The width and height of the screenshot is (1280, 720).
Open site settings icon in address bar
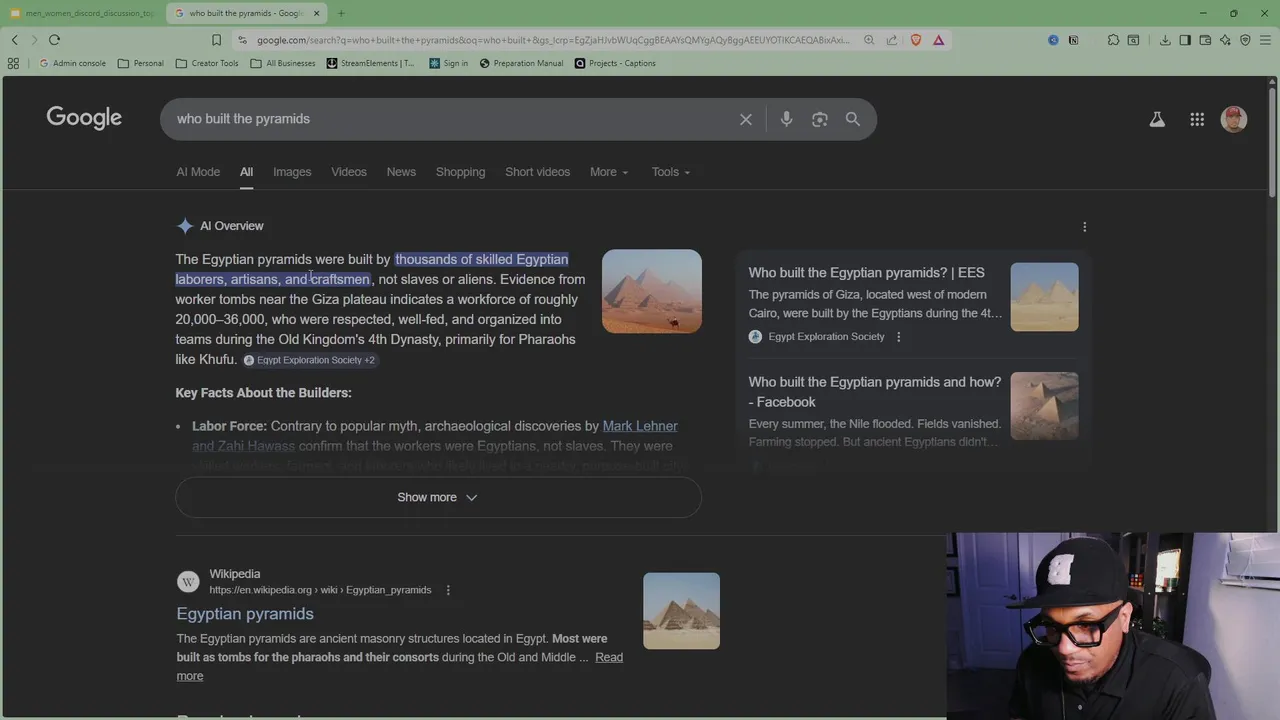[x=242, y=40]
